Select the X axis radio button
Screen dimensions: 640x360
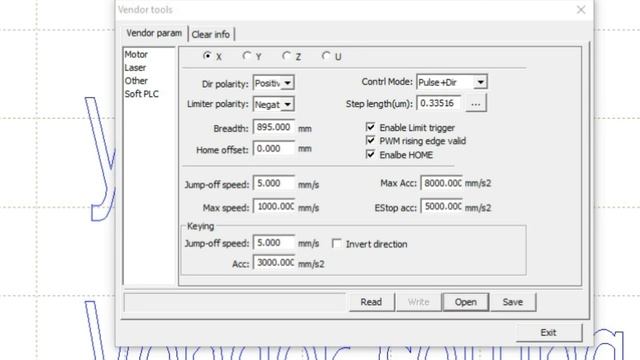click(207, 56)
